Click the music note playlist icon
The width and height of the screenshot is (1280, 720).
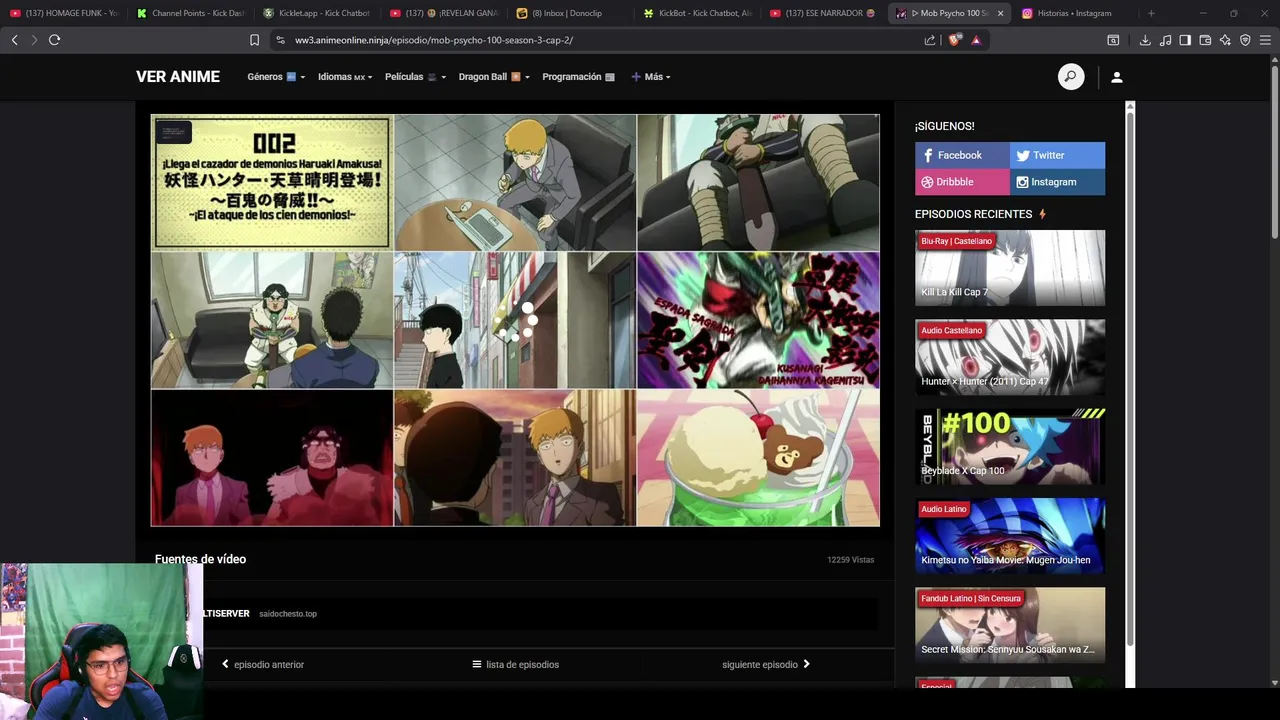pyautogui.click(x=1165, y=40)
